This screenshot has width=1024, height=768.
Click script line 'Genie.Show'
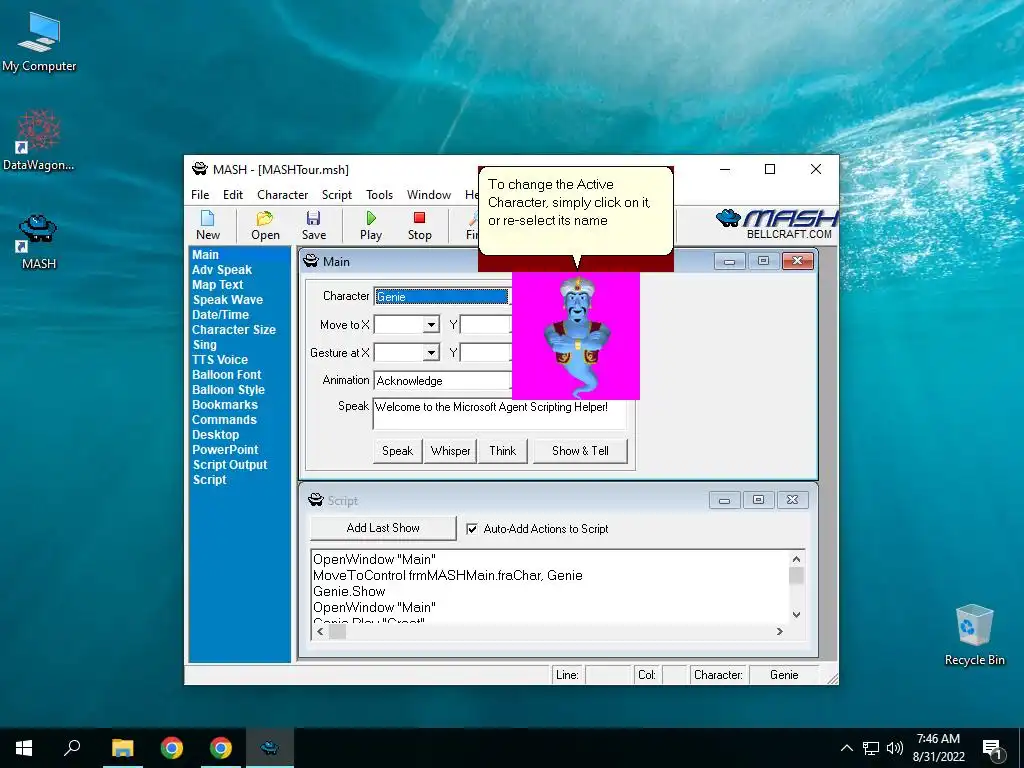click(349, 592)
